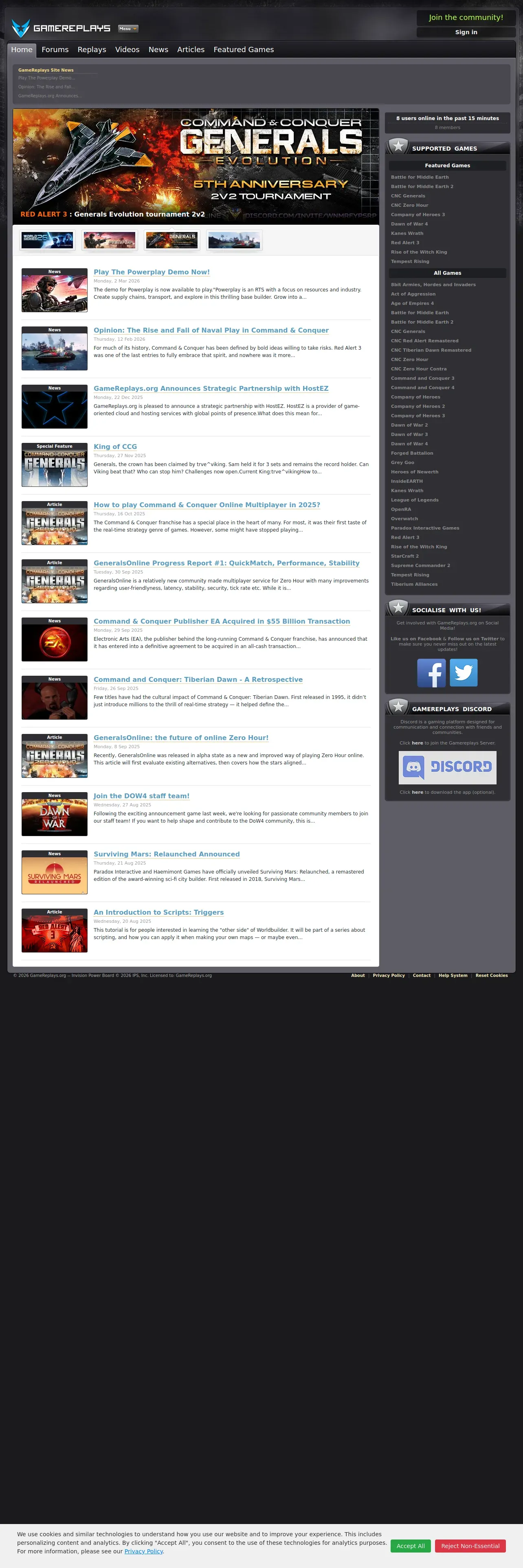Click the Sign in button
The image size is (523, 1568).
click(x=466, y=32)
